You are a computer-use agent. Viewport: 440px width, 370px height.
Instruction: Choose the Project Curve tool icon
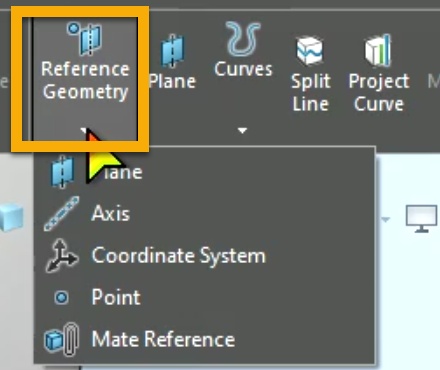click(x=378, y=50)
